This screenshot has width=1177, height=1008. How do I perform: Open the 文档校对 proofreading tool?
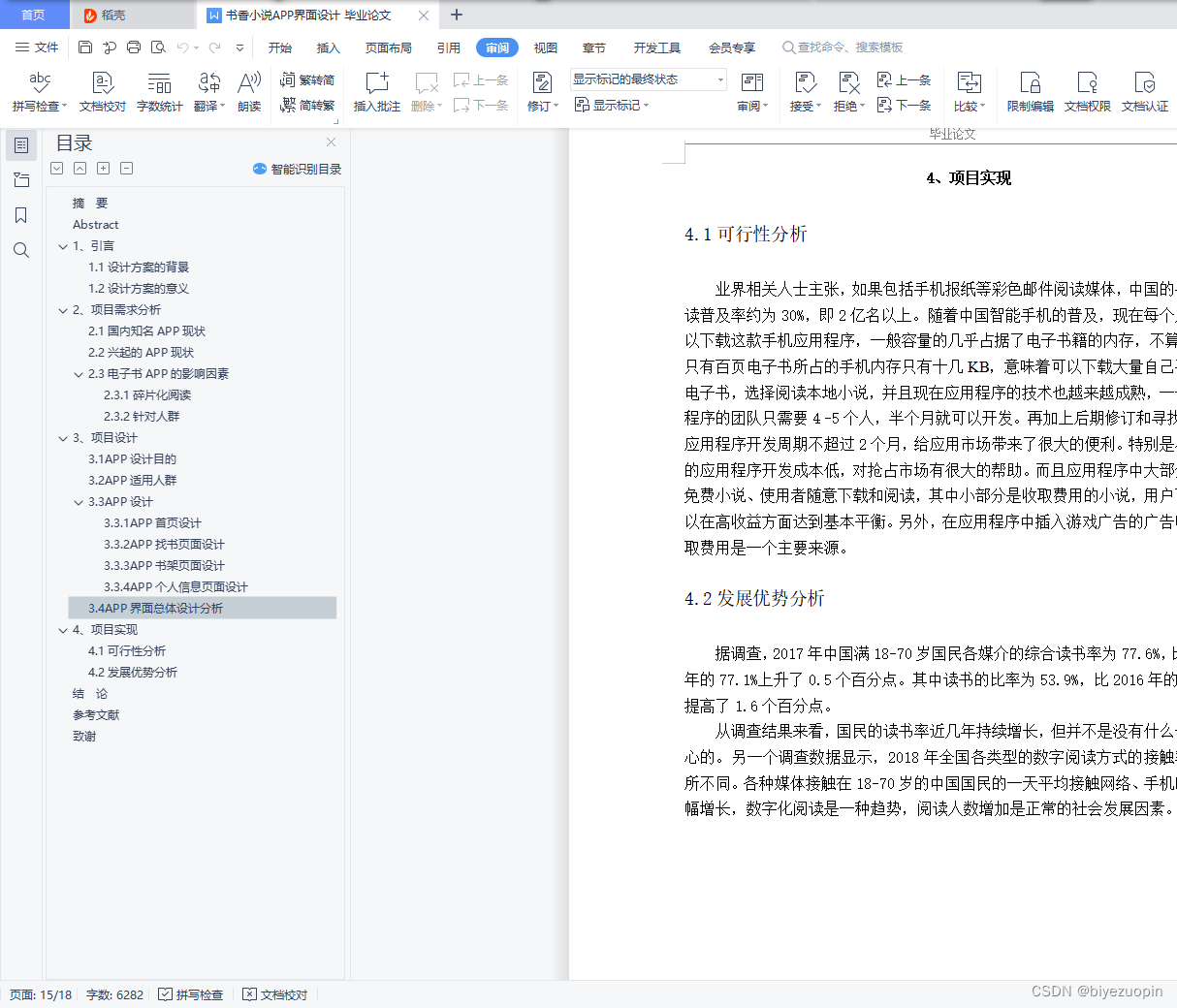coord(101,92)
